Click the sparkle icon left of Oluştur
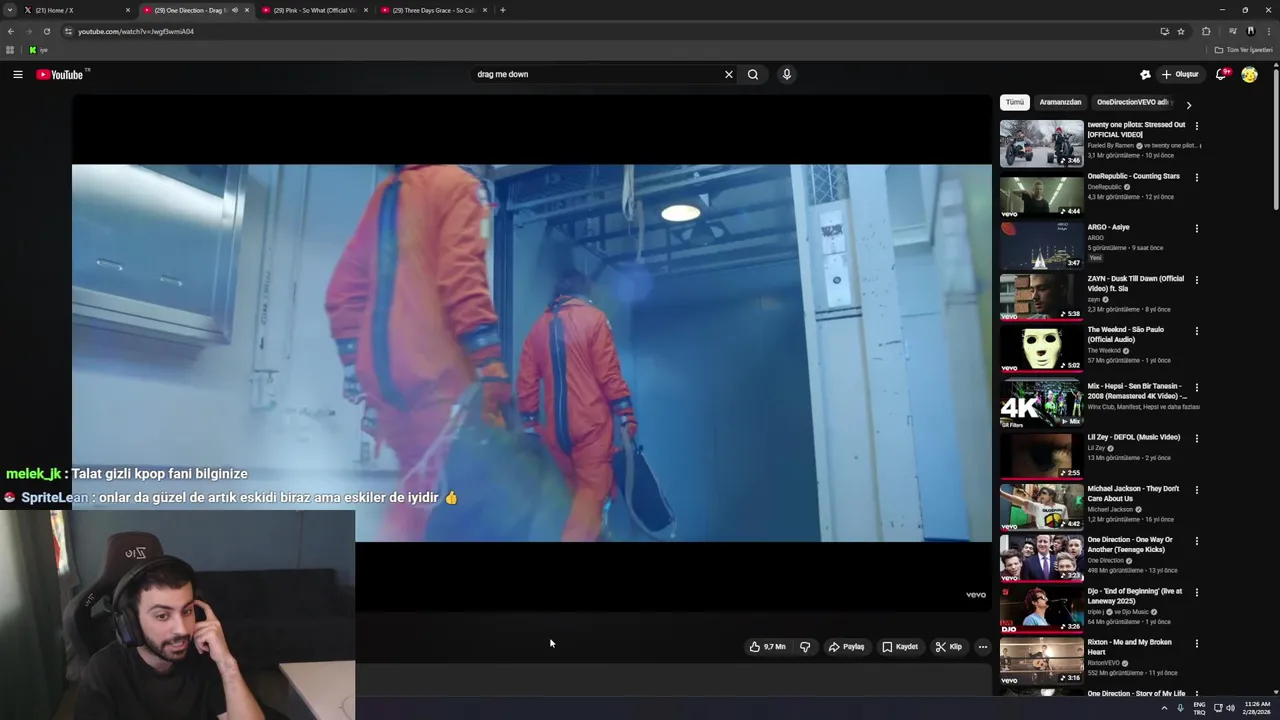This screenshot has height=720, width=1280. (x=1145, y=74)
